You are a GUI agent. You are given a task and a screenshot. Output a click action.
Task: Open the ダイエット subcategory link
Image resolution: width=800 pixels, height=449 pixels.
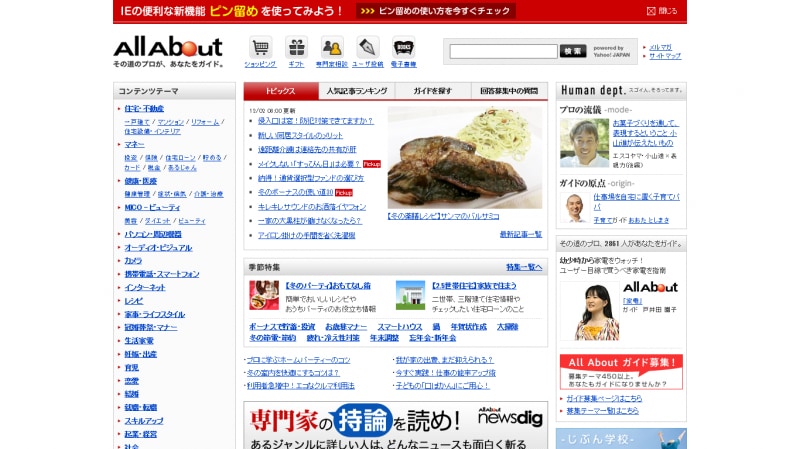[x=157, y=221]
